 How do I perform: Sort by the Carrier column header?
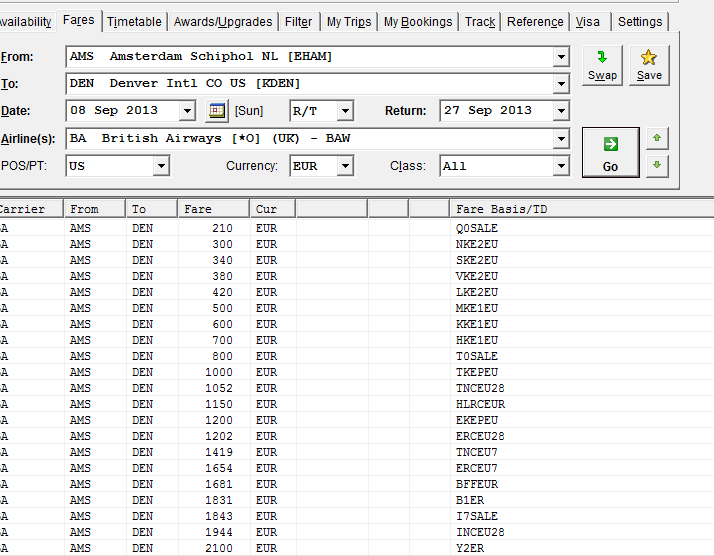click(x=31, y=209)
